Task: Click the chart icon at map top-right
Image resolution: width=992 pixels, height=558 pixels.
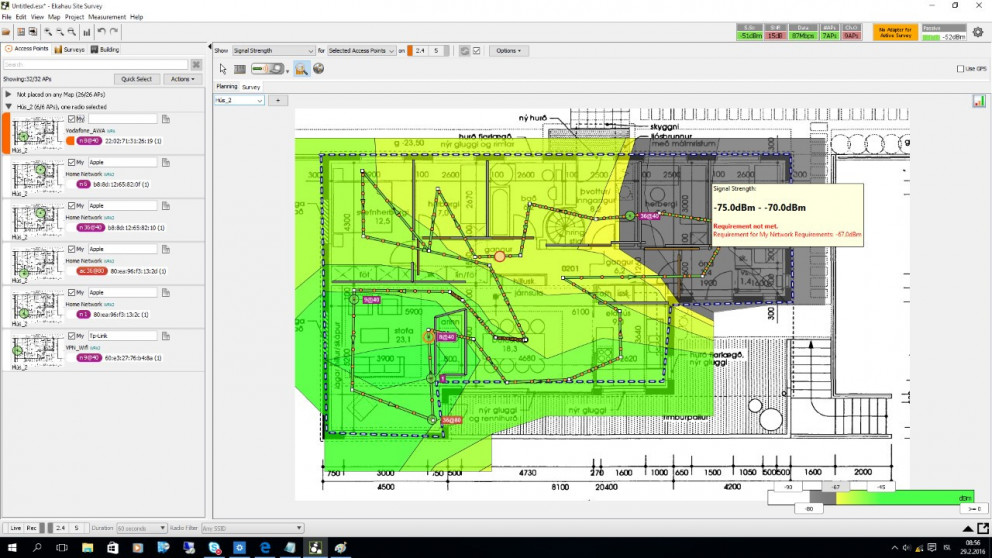Action: [978, 101]
